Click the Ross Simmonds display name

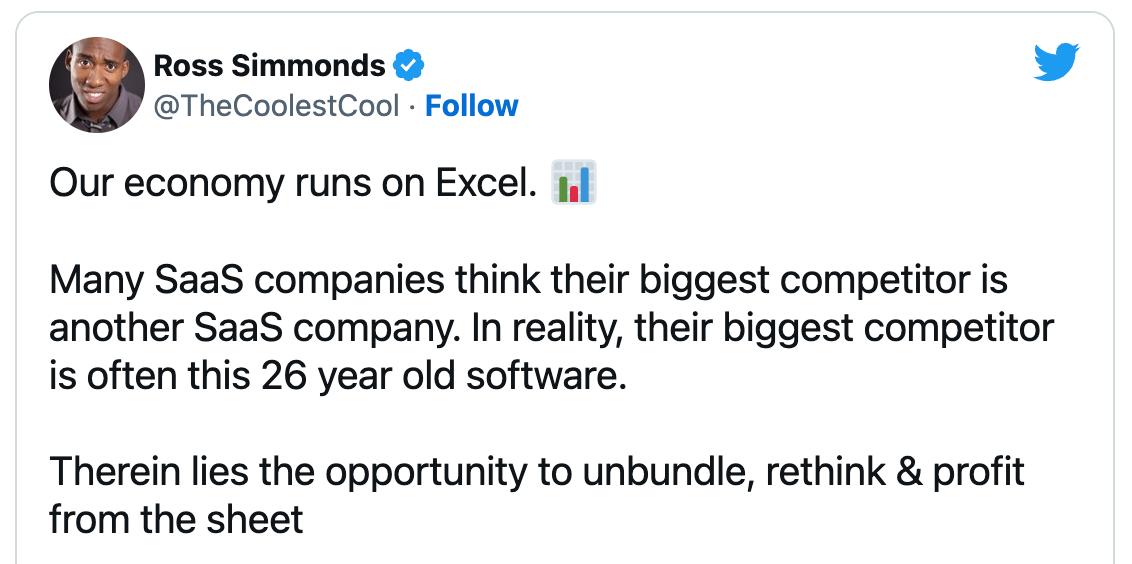point(269,66)
